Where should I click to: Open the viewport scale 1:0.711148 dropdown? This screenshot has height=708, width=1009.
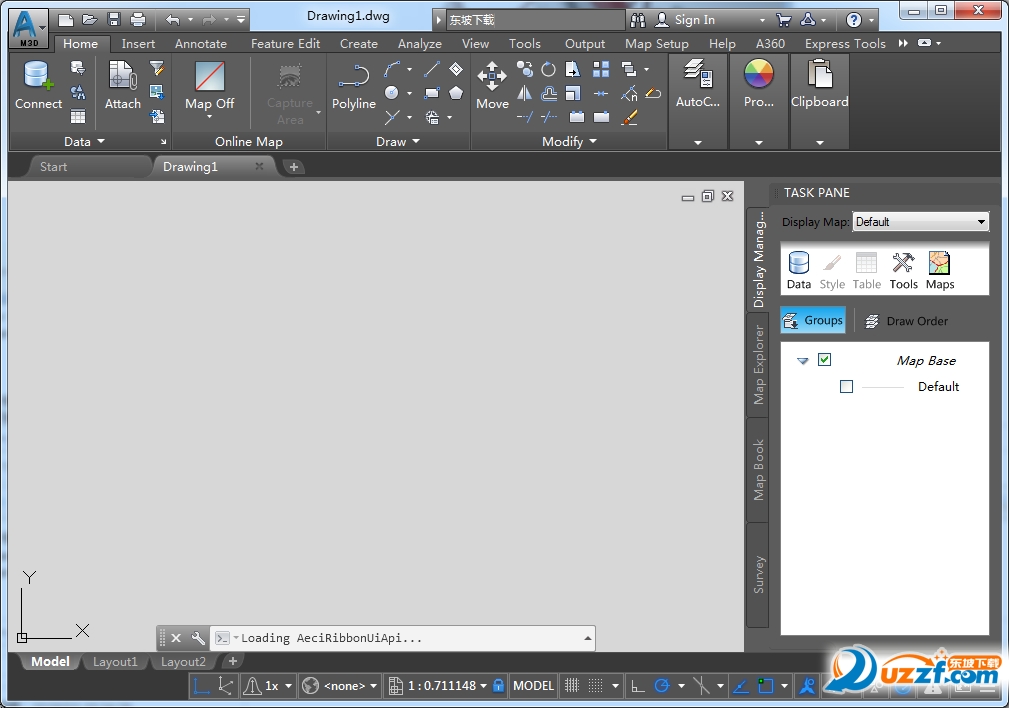click(x=441, y=685)
